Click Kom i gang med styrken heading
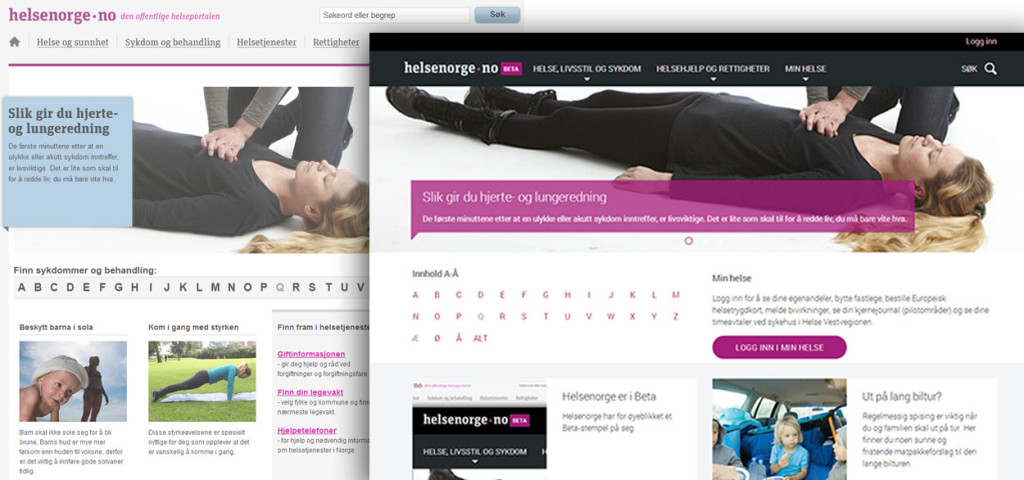Image resolution: width=1024 pixels, height=480 pixels. [194, 327]
